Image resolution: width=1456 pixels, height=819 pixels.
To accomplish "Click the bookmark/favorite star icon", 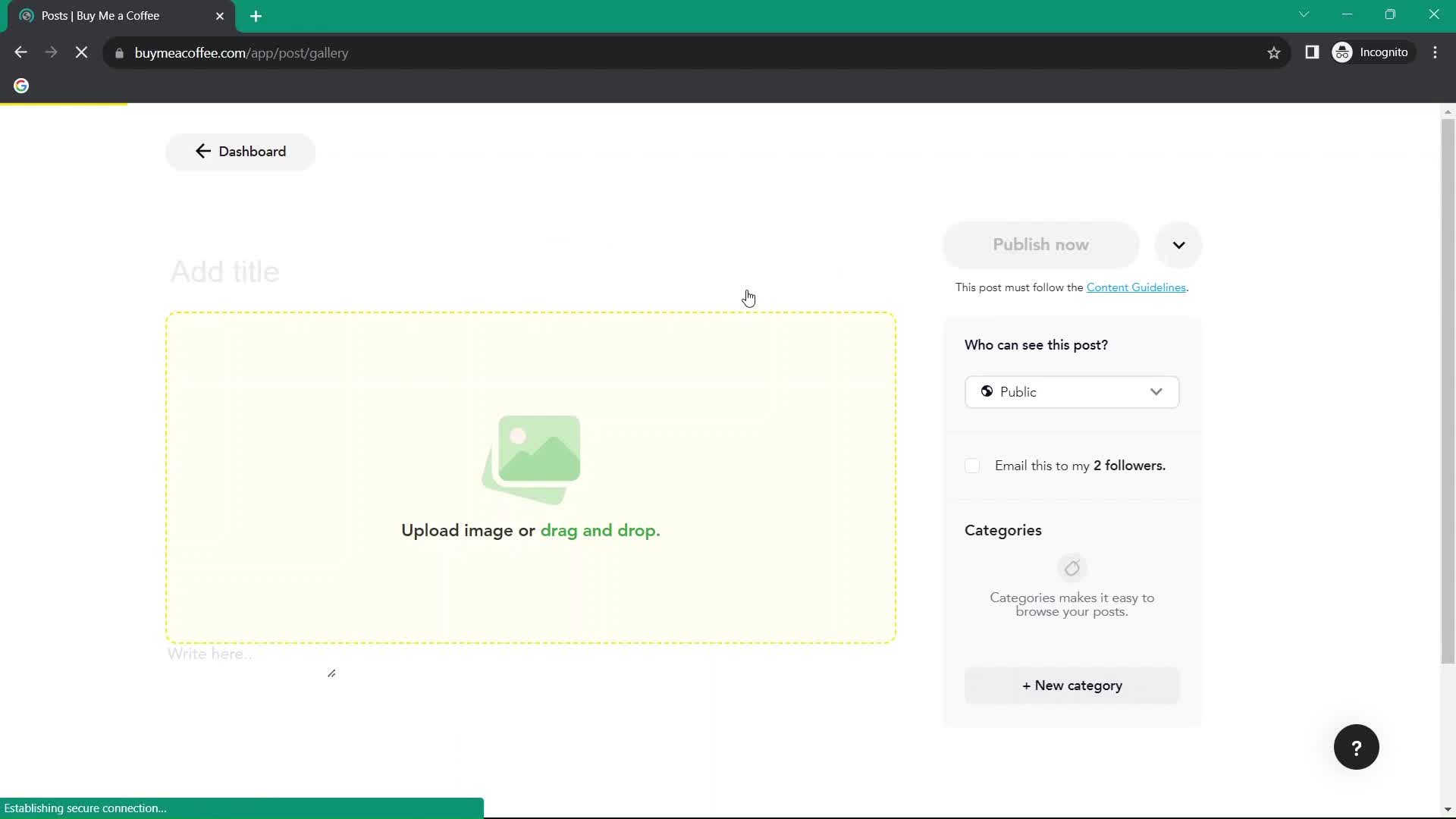I will 1273,52.
